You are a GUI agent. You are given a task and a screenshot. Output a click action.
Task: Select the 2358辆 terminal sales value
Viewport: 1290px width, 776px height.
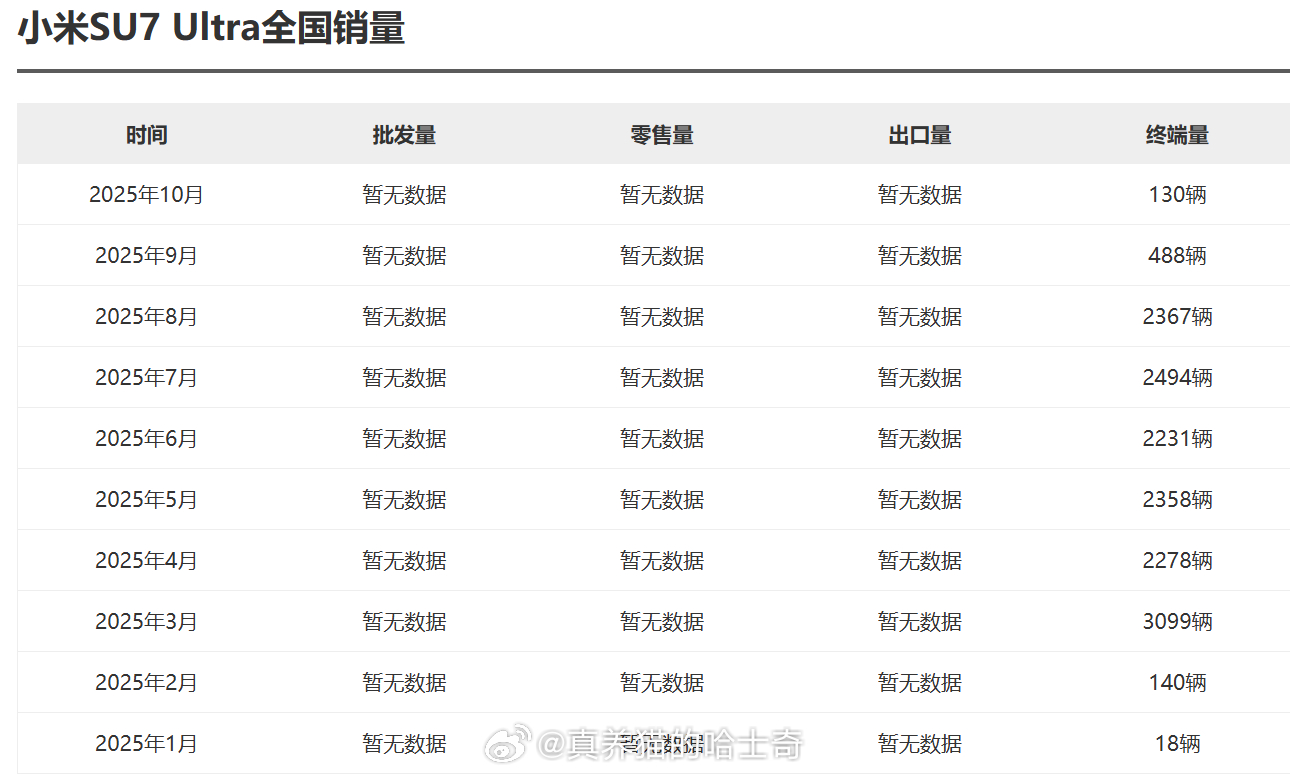click(x=1178, y=500)
